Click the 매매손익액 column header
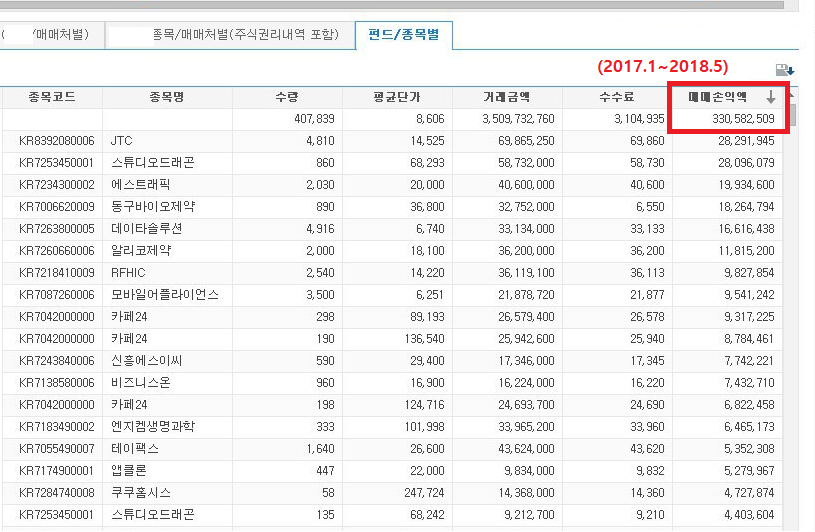Screen dimensions: 815x532 tap(718, 97)
